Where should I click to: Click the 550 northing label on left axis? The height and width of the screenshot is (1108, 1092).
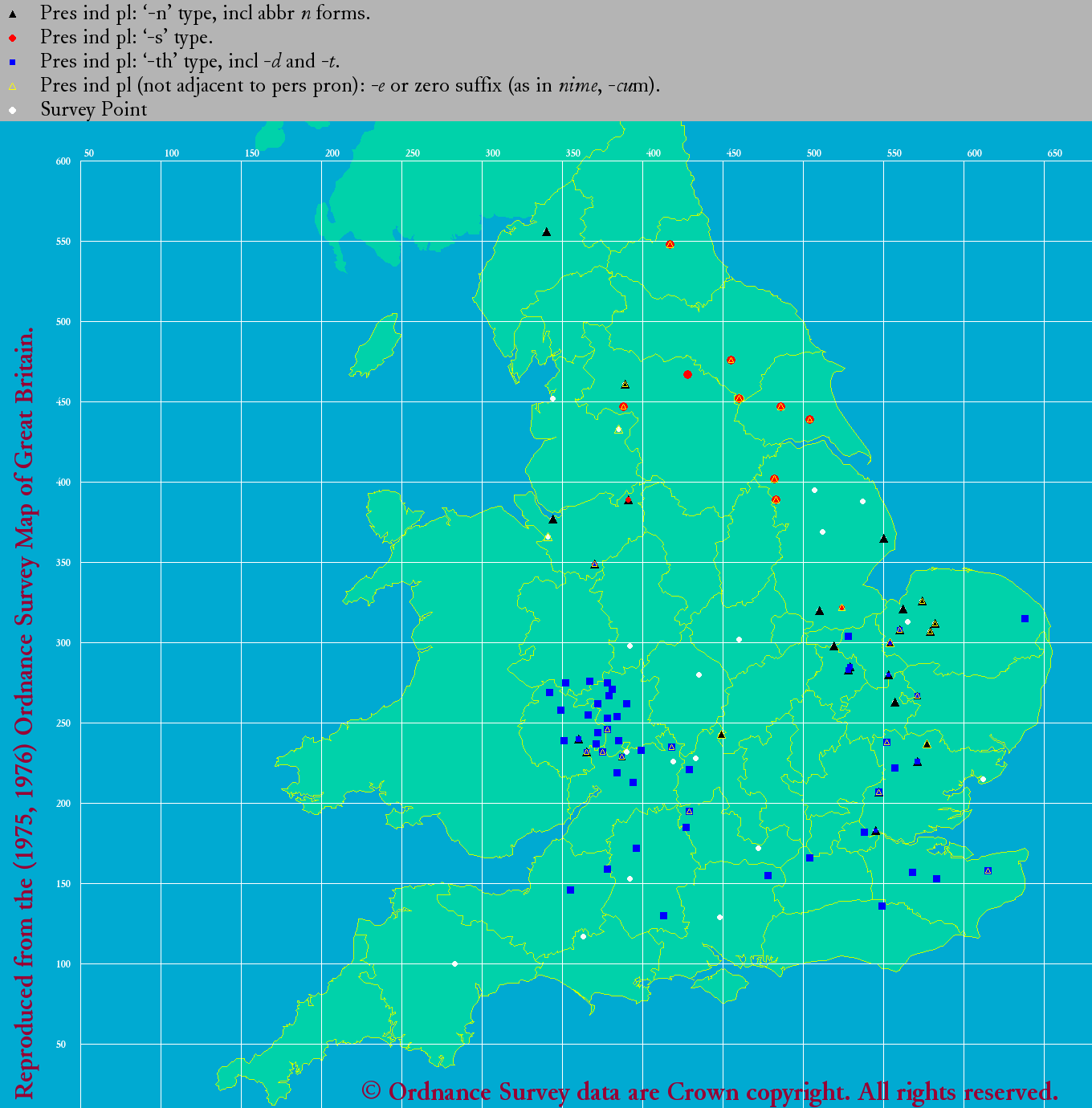(x=63, y=242)
